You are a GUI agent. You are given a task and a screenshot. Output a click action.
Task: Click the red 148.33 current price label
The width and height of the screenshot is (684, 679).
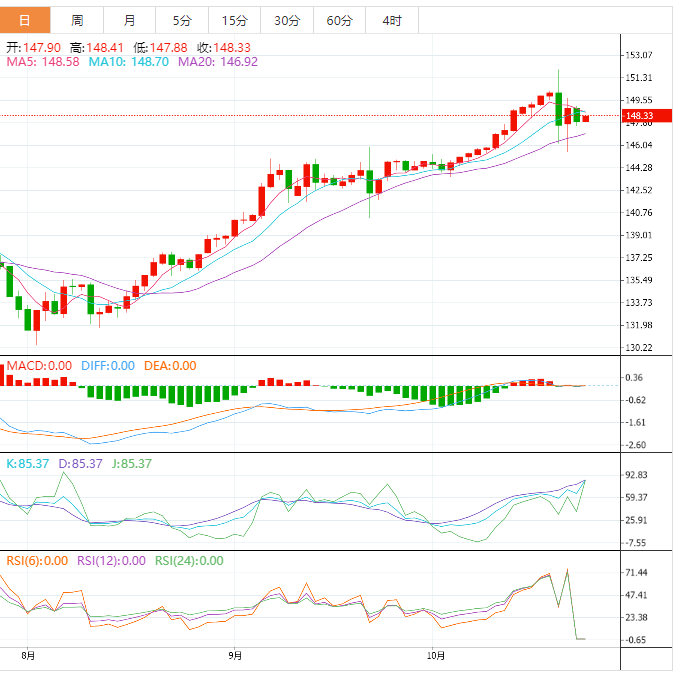pos(646,116)
